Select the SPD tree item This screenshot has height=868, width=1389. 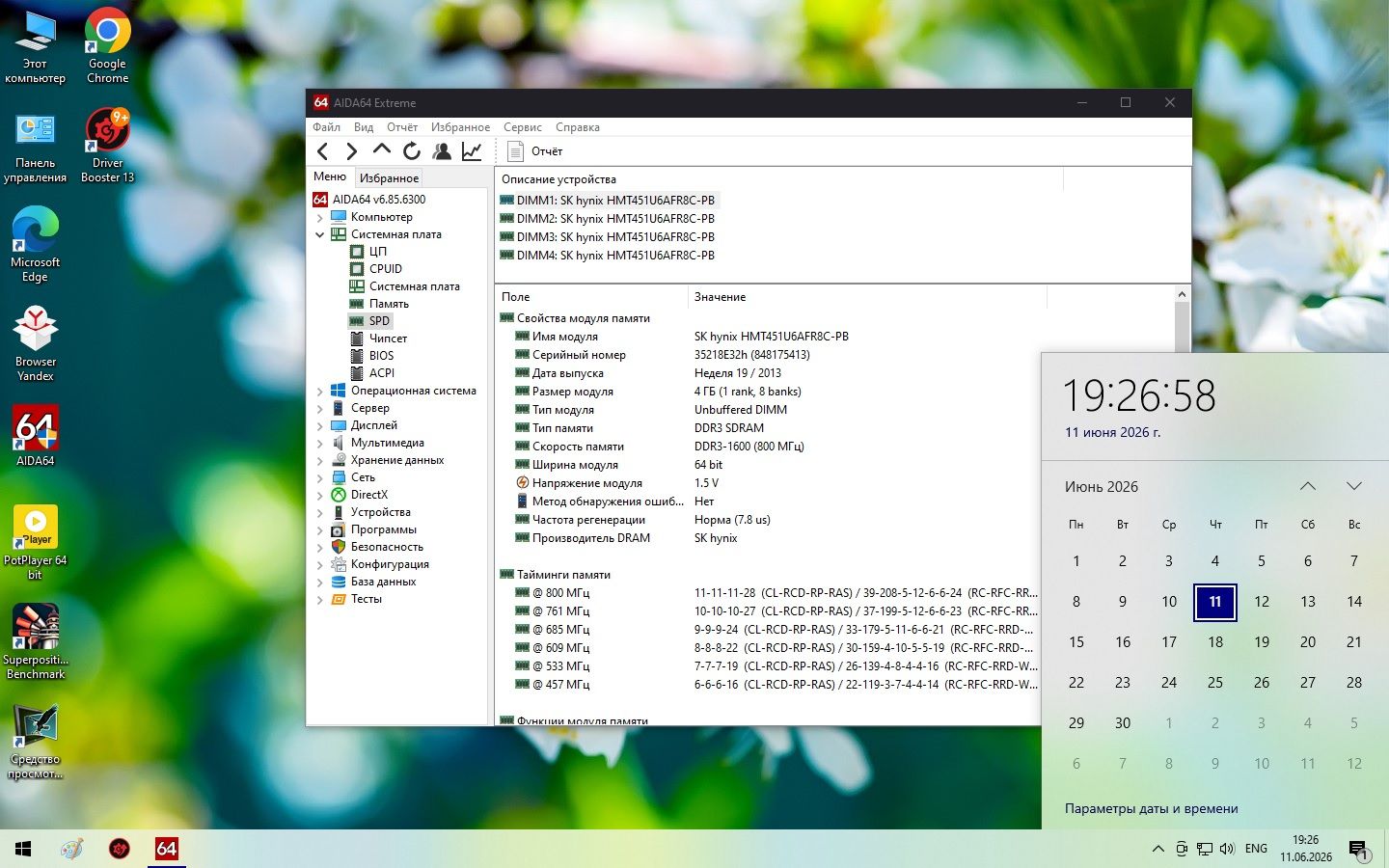click(x=379, y=321)
